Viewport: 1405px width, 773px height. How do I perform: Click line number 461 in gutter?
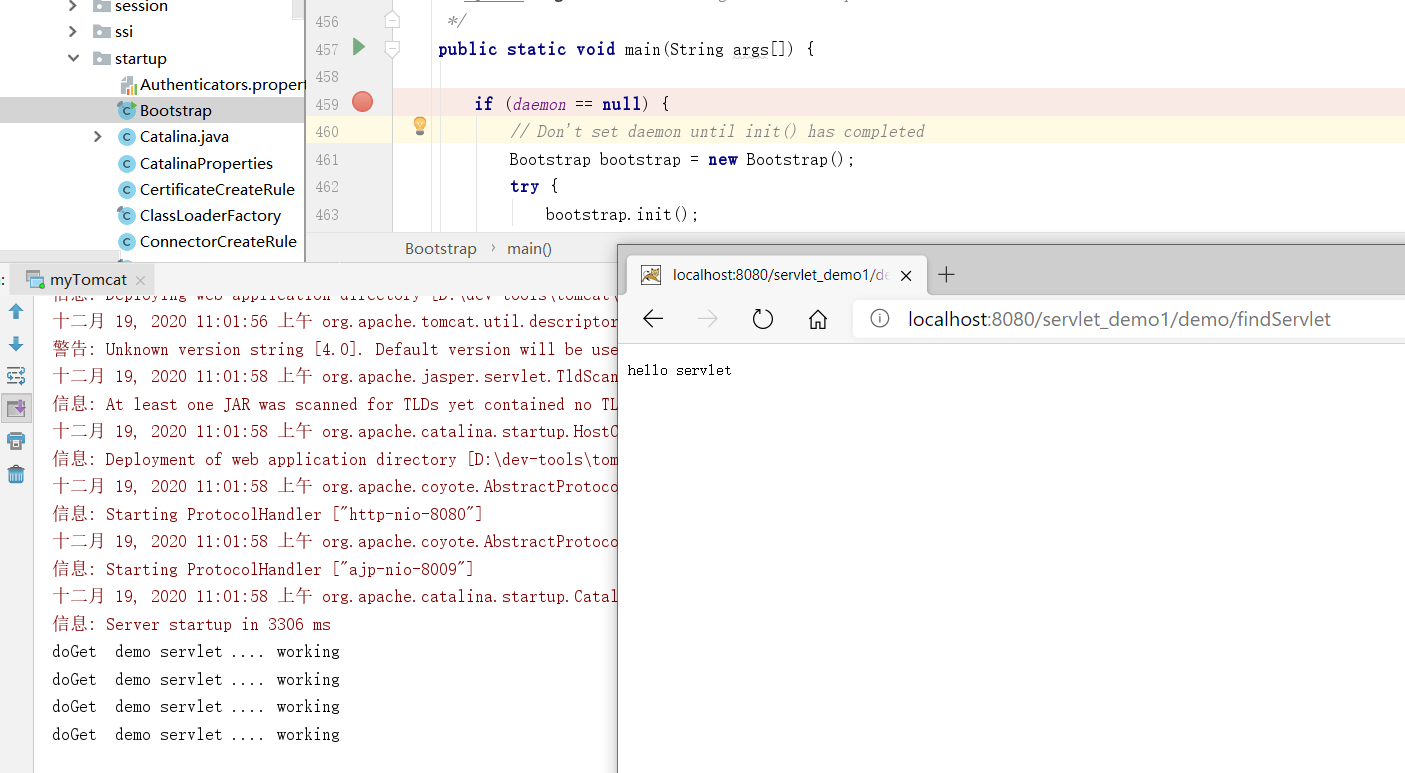(x=326, y=159)
